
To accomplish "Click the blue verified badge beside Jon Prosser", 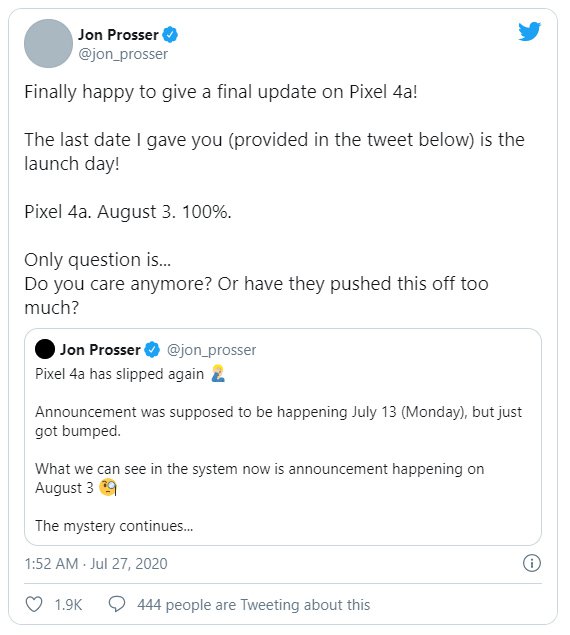I will coord(170,35).
